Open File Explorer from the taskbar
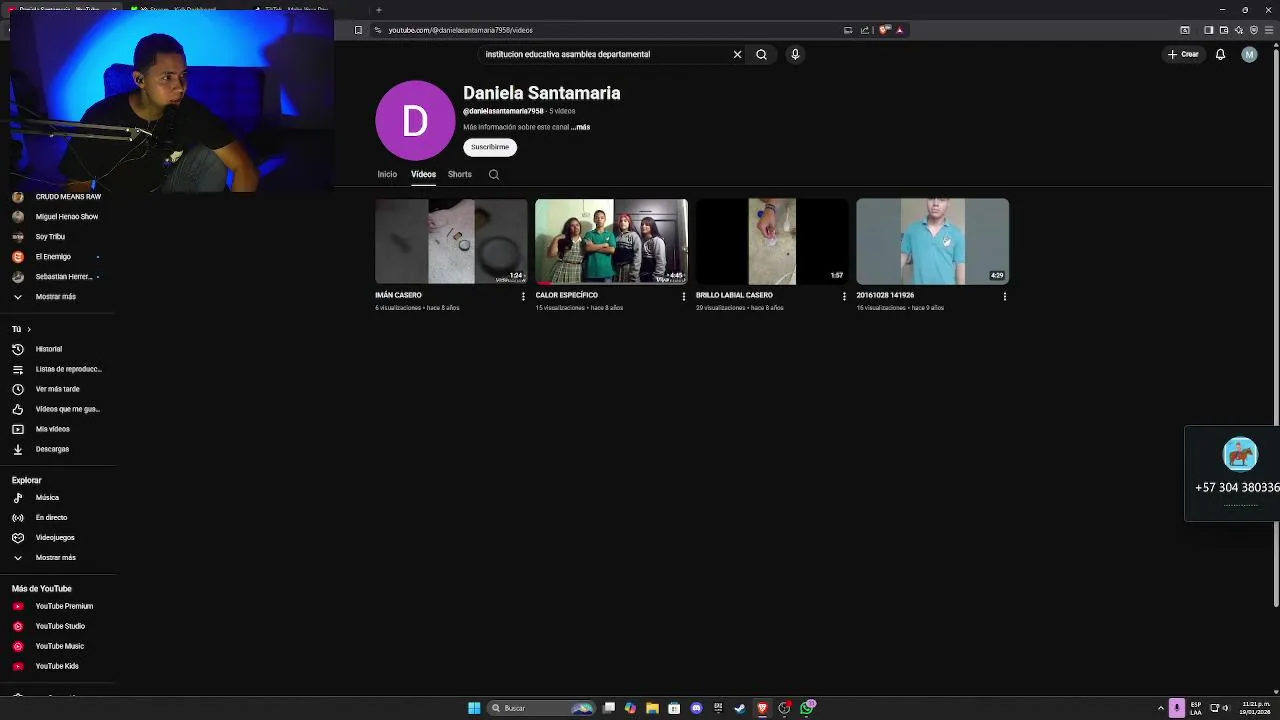The image size is (1280, 720). coord(652,708)
